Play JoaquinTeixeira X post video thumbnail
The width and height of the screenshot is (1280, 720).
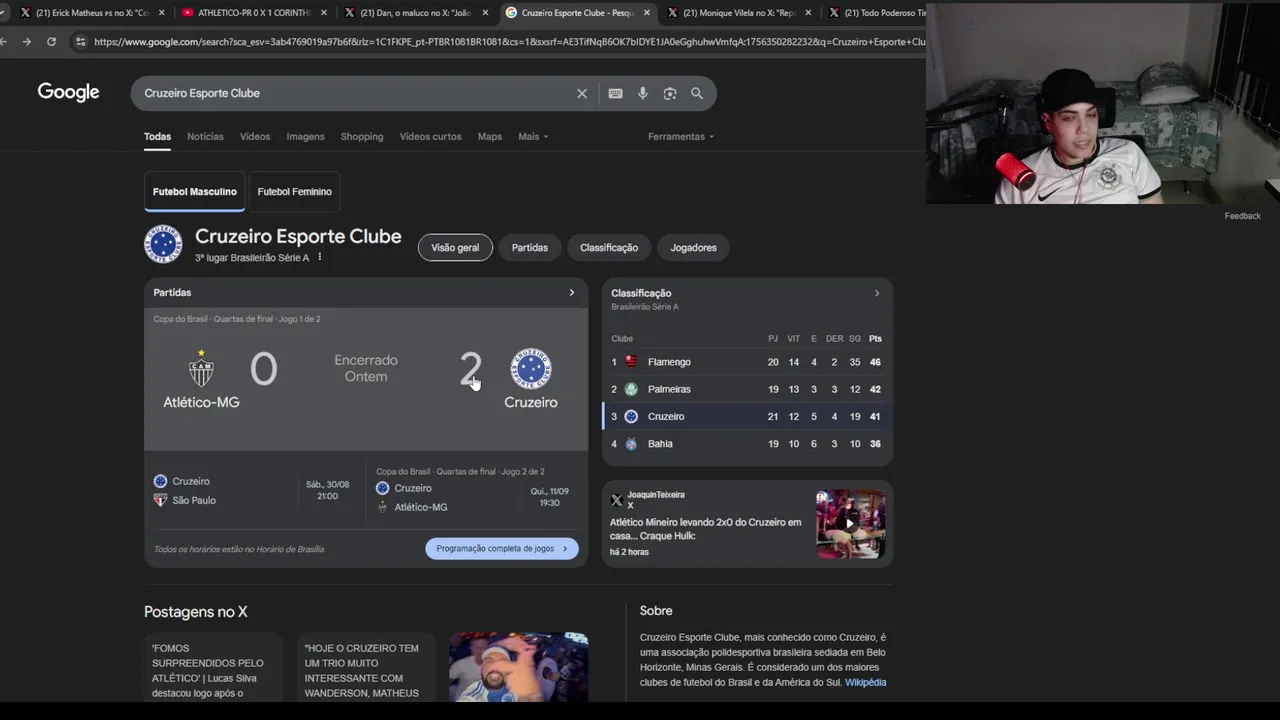[x=850, y=523]
